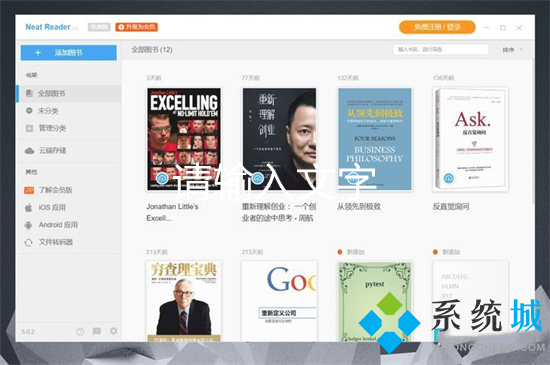
Task: Open the Google cover book
Action: click(279, 301)
